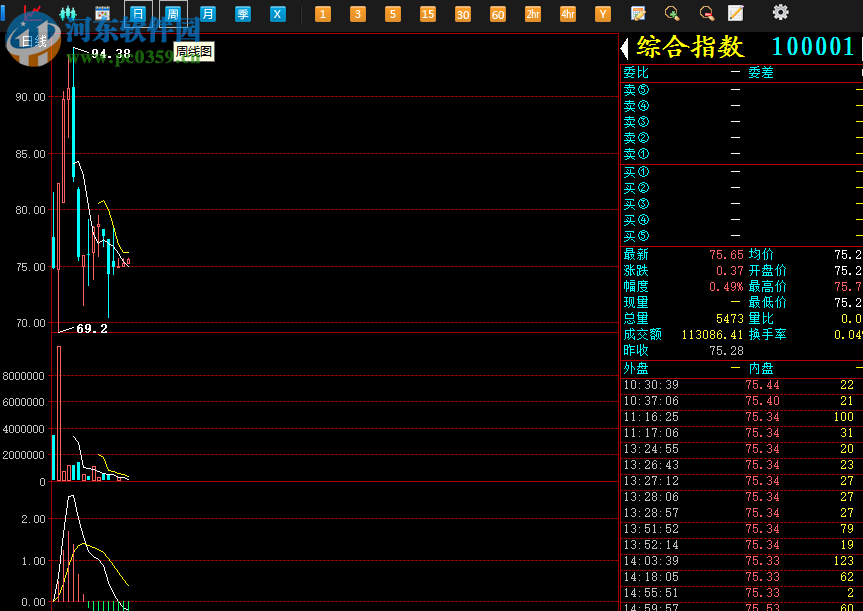Switch to the 季 quarterly view
The width and height of the screenshot is (863, 611).
coord(242,13)
